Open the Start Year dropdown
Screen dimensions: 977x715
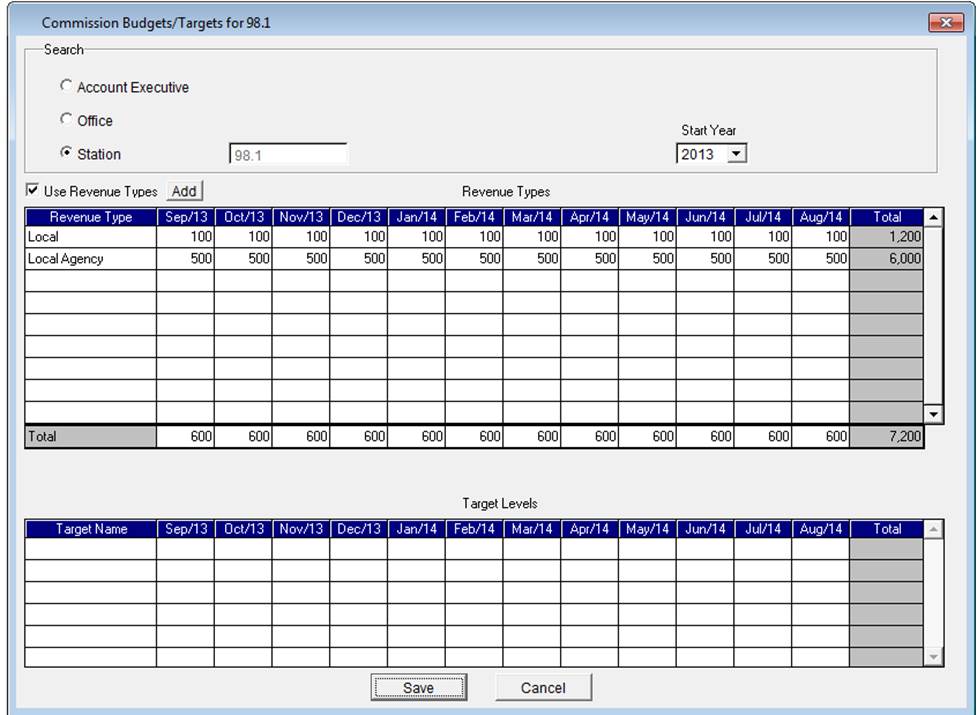point(737,154)
